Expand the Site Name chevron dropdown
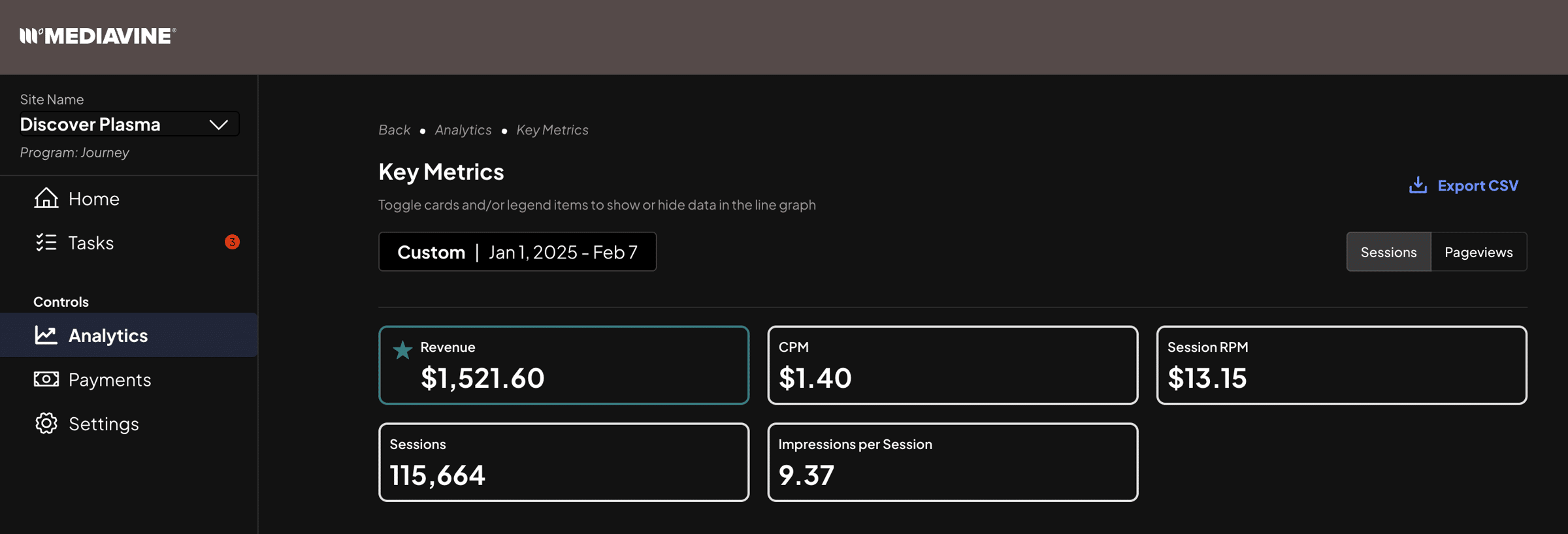The width and height of the screenshot is (1568, 534). (218, 125)
